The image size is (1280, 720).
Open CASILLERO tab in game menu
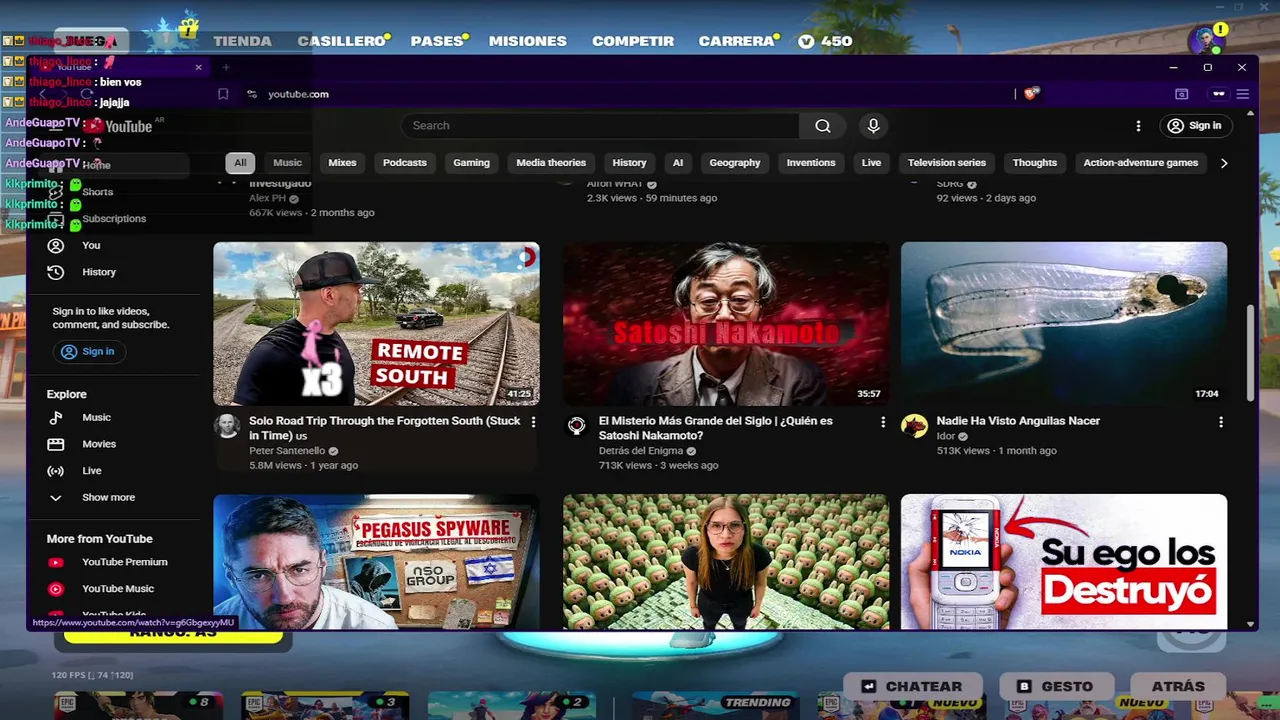pos(342,41)
